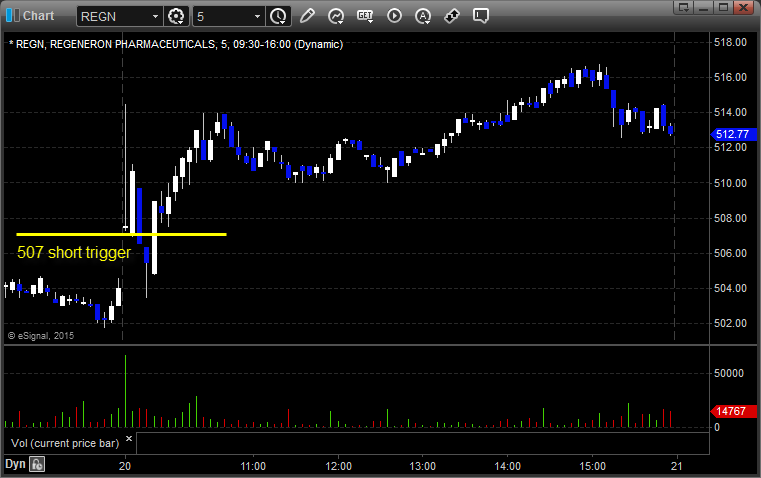
Task: Click the blue Chart window link icon
Action: pos(13,16)
